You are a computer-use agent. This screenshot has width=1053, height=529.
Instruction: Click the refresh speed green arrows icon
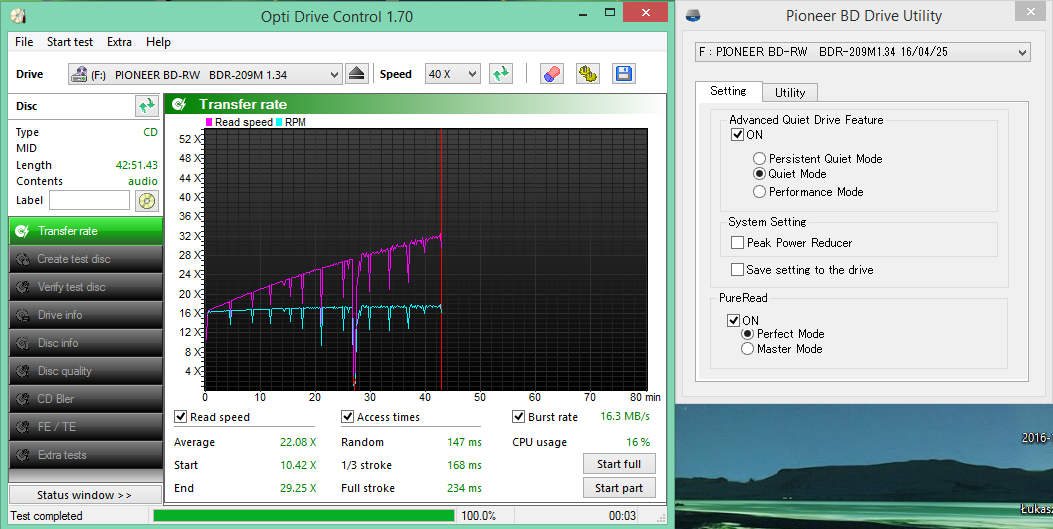501,74
